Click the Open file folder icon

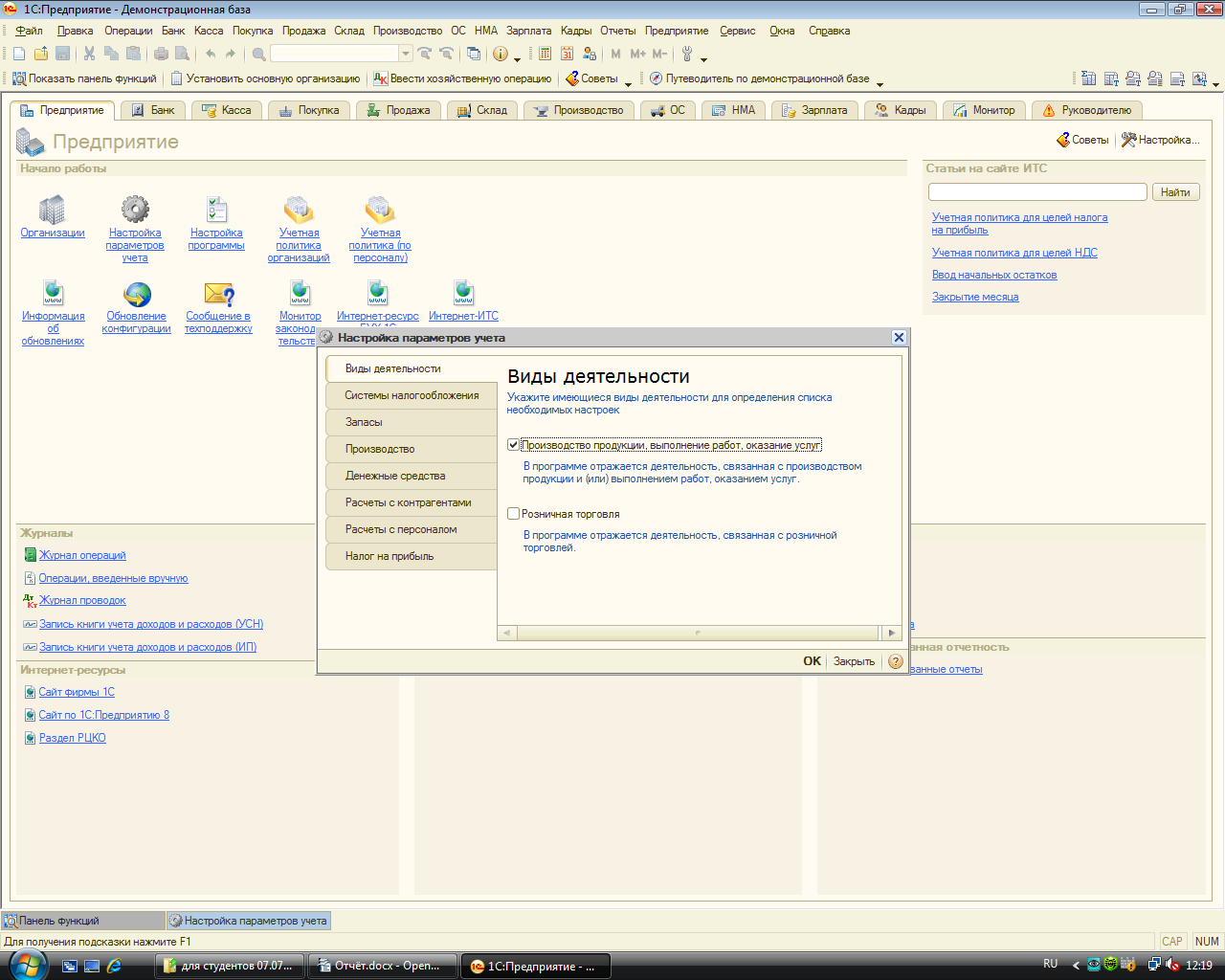[x=41, y=54]
